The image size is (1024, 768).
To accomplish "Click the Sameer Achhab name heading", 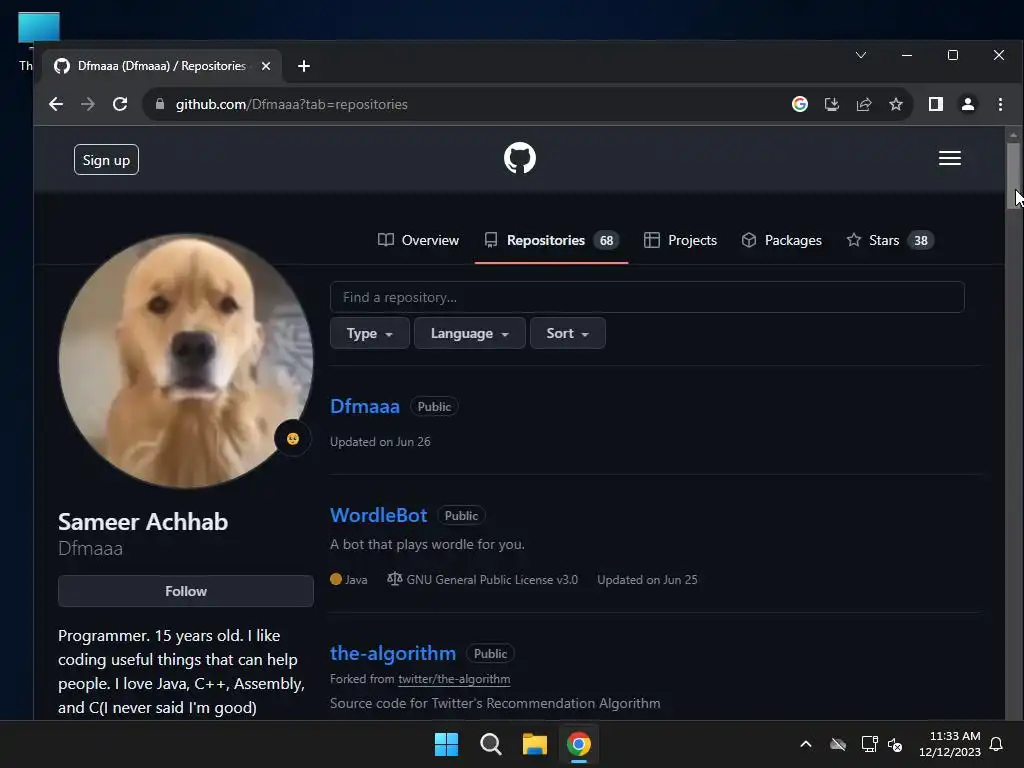I will click(143, 522).
